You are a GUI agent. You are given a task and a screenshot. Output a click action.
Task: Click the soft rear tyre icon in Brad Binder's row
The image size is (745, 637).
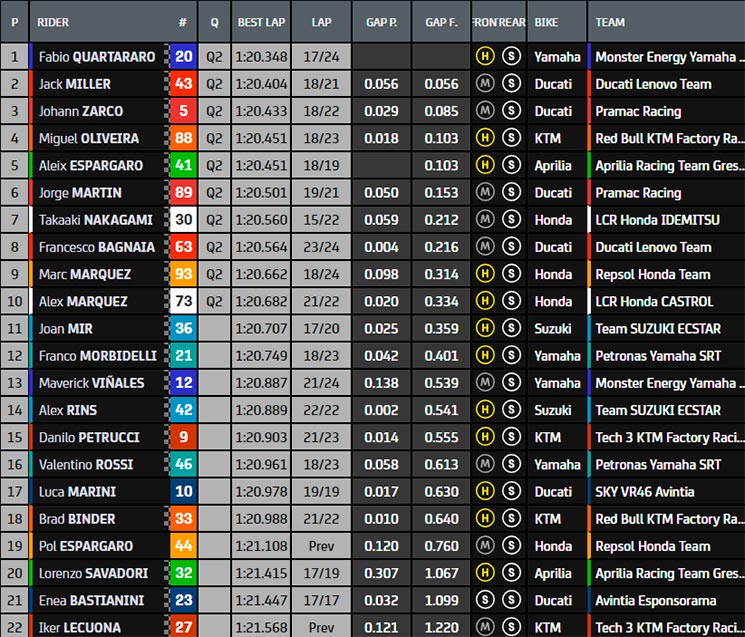(x=511, y=518)
